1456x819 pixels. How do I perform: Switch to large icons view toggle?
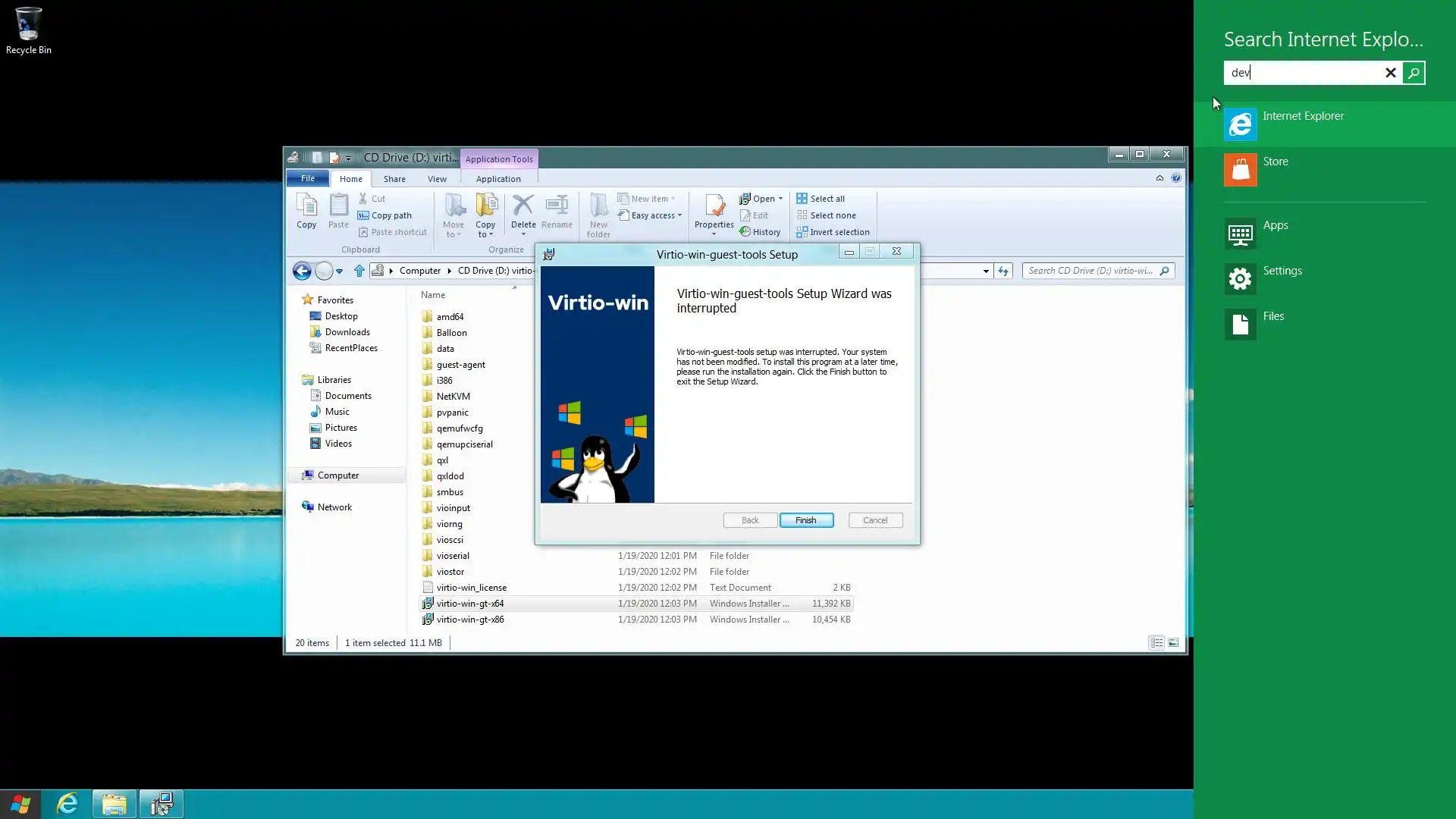1173,643
